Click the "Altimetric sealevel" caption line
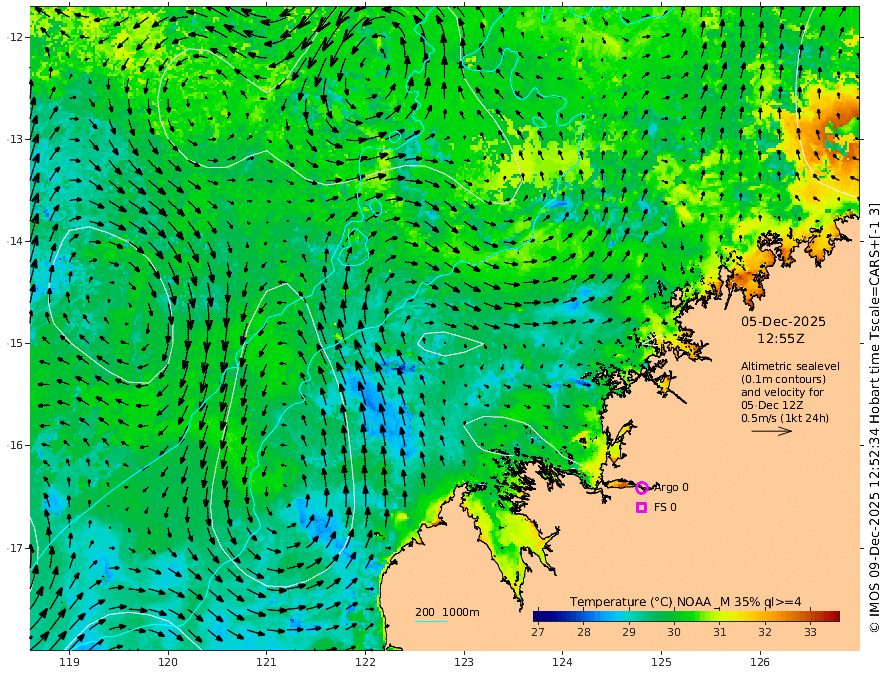This screenshot has height=680, width=880. pos(790,366)
